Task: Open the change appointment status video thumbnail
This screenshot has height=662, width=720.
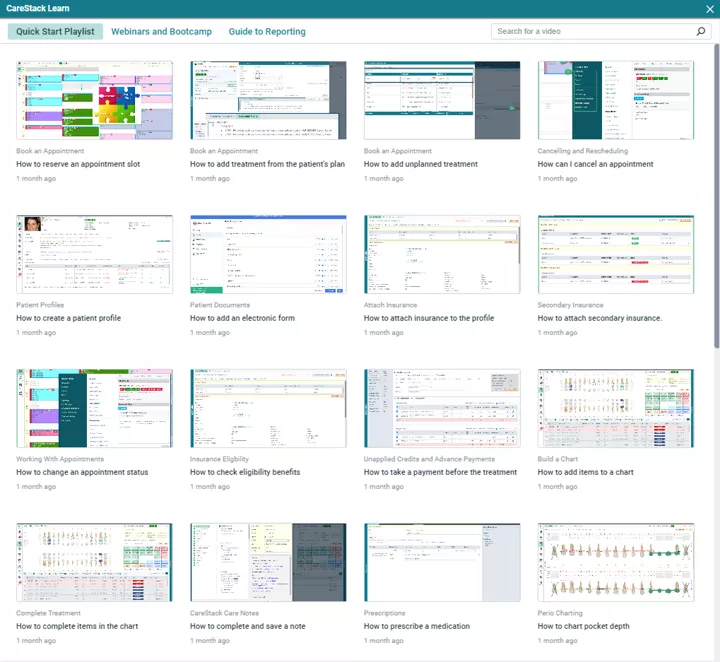Action: point(94,408)
